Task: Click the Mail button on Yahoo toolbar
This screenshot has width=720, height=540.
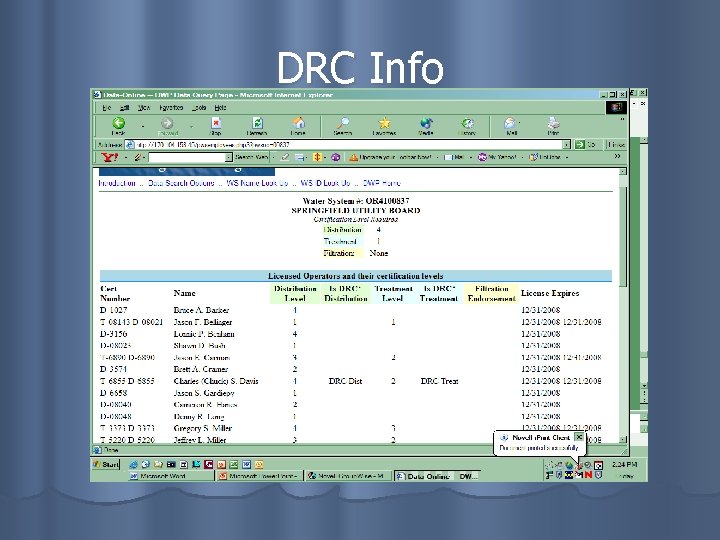Action: (x=455, y=157)
